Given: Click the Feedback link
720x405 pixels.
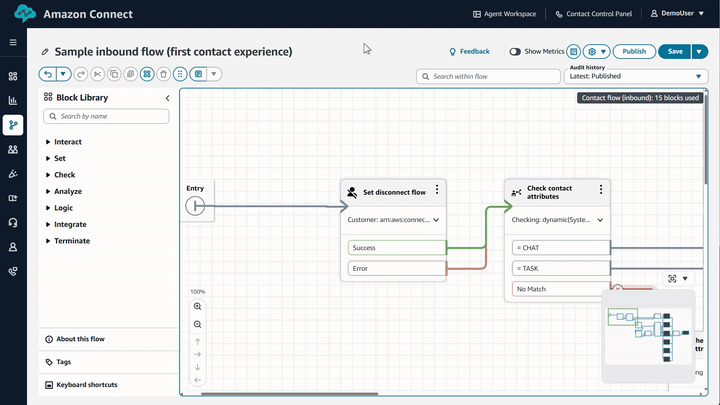Looking at the screenshot, I should coord(469,51).
